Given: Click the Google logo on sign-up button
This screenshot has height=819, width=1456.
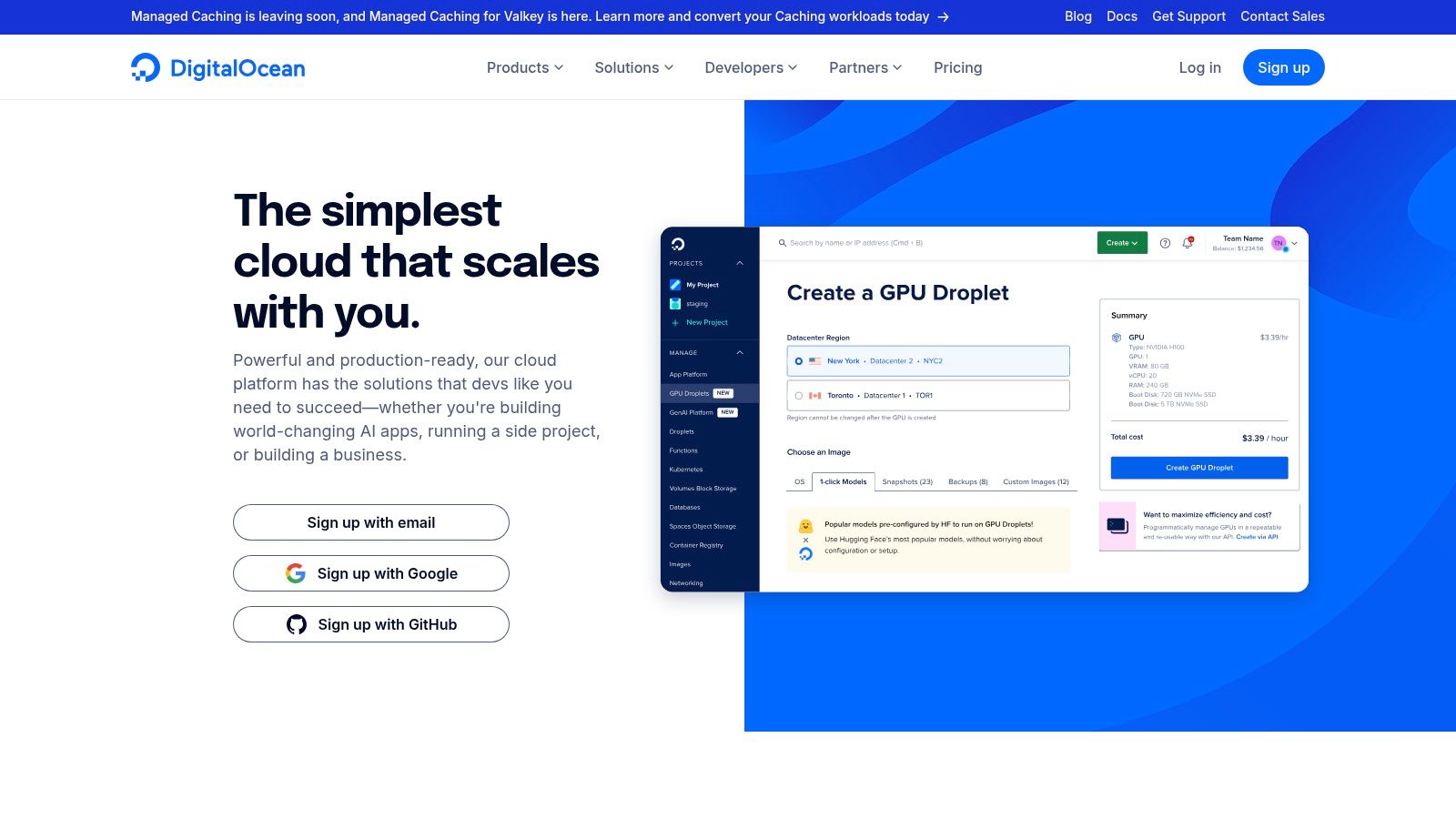Looking at the screenshot, I should click(x=296, y=573).
